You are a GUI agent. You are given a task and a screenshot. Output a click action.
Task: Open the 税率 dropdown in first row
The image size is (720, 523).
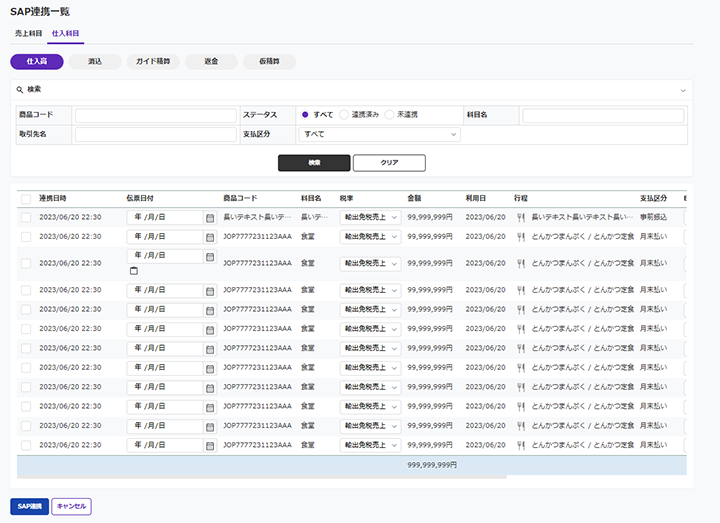click(x=370, y=217)
